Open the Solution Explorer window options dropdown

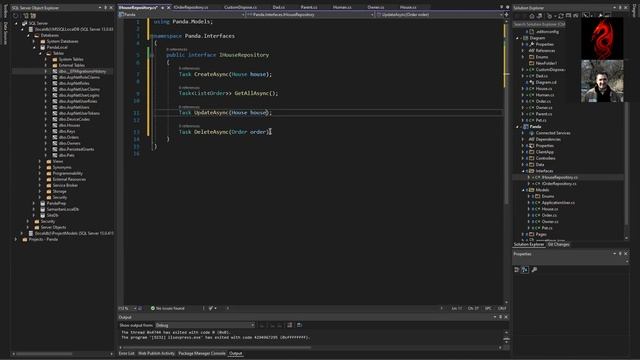tap(615, 8)
